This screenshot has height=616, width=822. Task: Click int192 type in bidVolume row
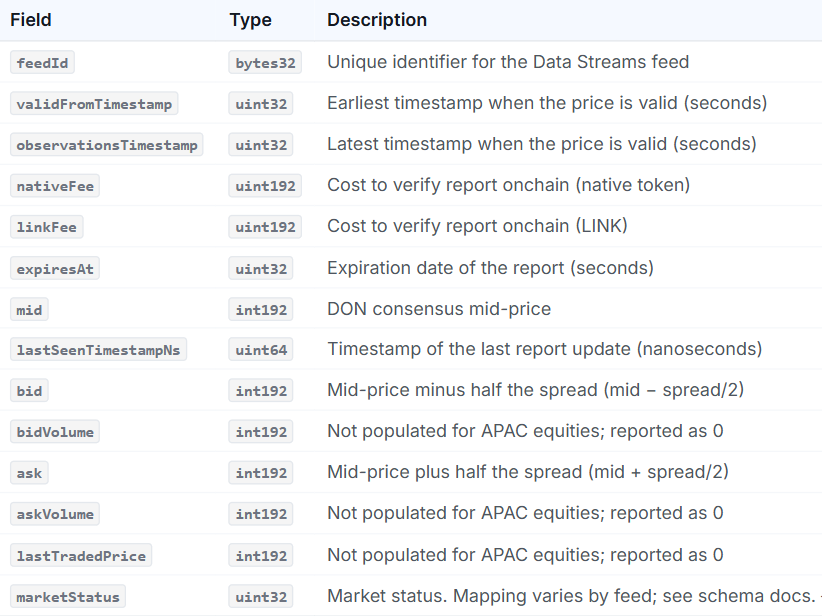coord(261,431)
